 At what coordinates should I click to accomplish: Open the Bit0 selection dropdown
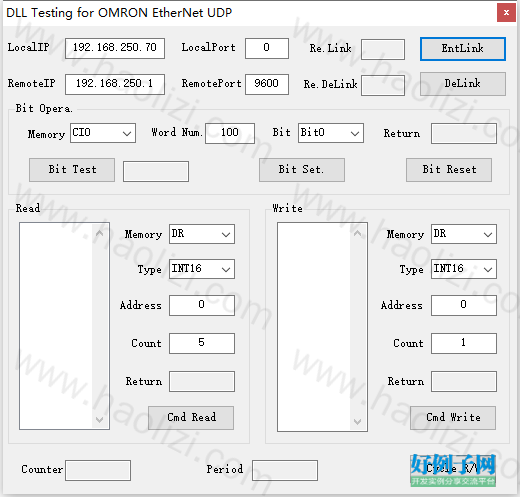tap(331, 133)
